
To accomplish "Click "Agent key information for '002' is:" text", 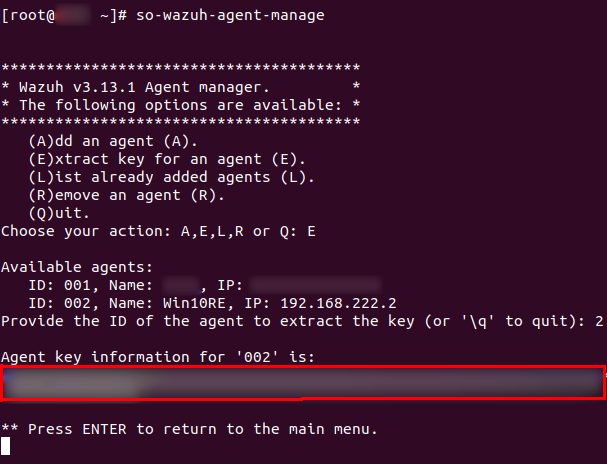I will coord(158,357).
